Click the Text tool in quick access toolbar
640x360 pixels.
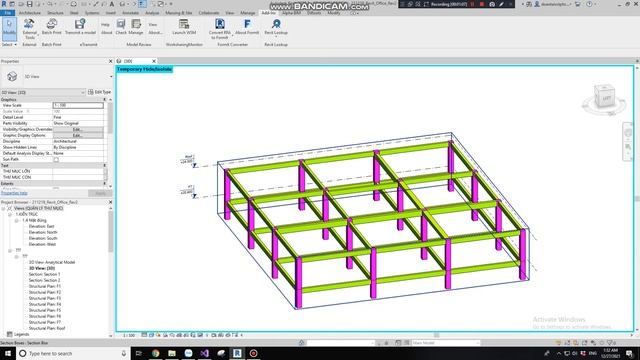pyautogui.click(x=111, y=4)
